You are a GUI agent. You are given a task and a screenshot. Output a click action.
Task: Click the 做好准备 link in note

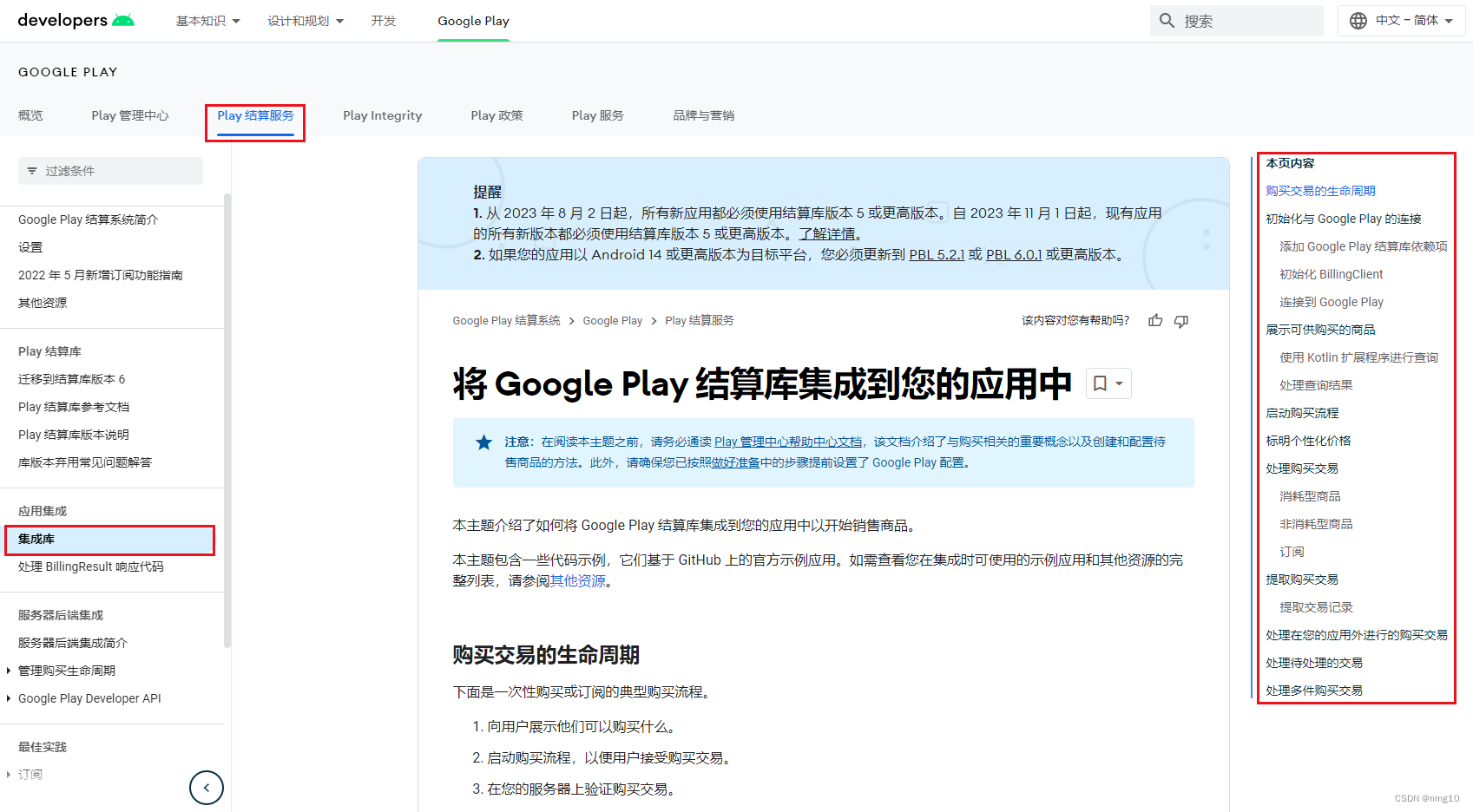point(735,462)
